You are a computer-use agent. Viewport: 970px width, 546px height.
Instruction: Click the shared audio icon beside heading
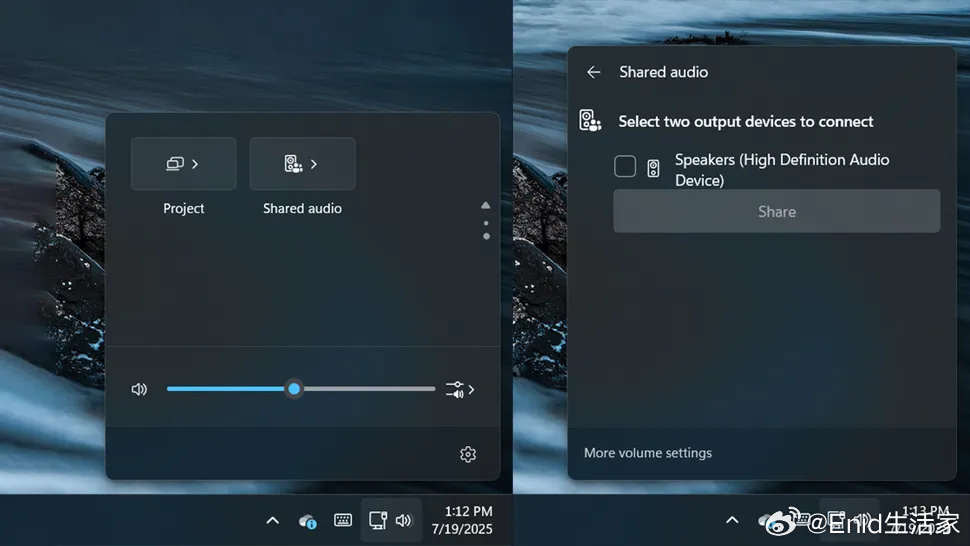(x=590, y=121)
